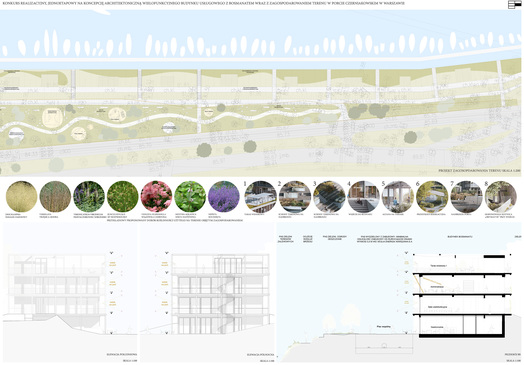Open reference photo number 1

point(260,197)
